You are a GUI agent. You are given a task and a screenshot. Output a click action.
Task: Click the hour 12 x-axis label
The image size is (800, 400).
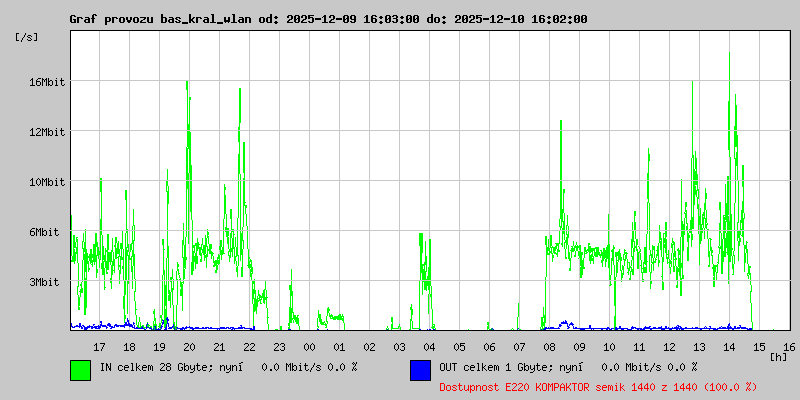point(669,347)
